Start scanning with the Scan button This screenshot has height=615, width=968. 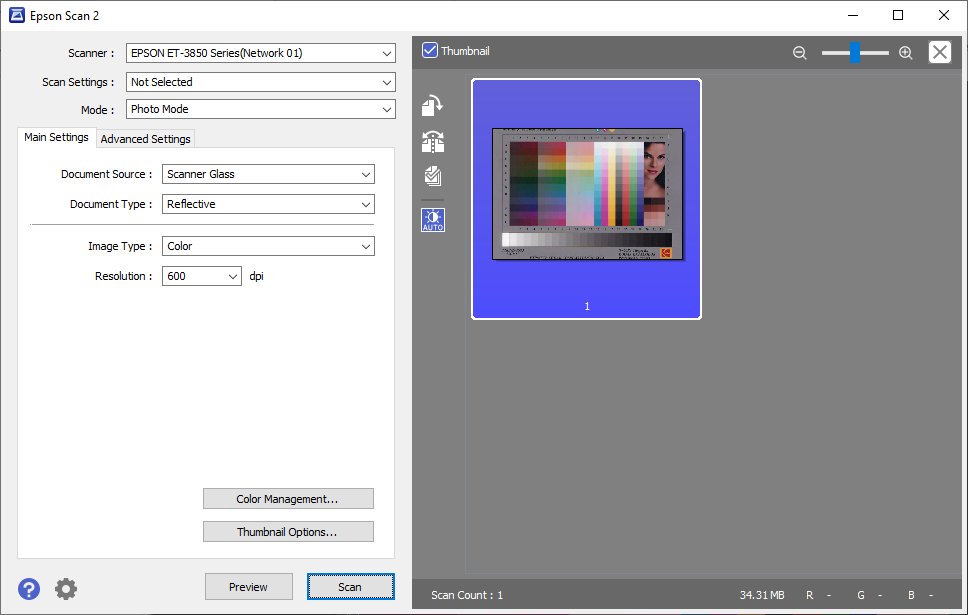[351, 587]
